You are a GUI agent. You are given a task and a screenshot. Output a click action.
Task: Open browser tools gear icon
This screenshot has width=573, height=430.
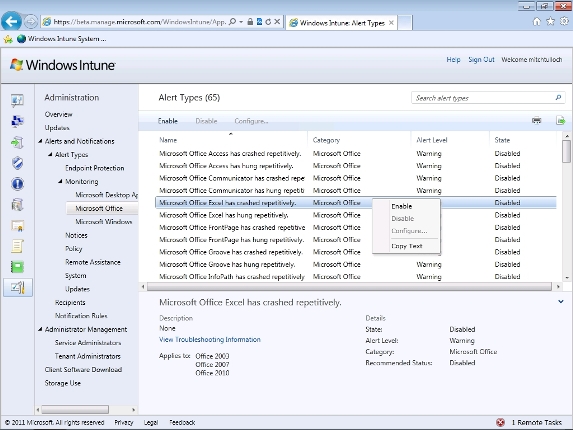click(x=564, y=22)
